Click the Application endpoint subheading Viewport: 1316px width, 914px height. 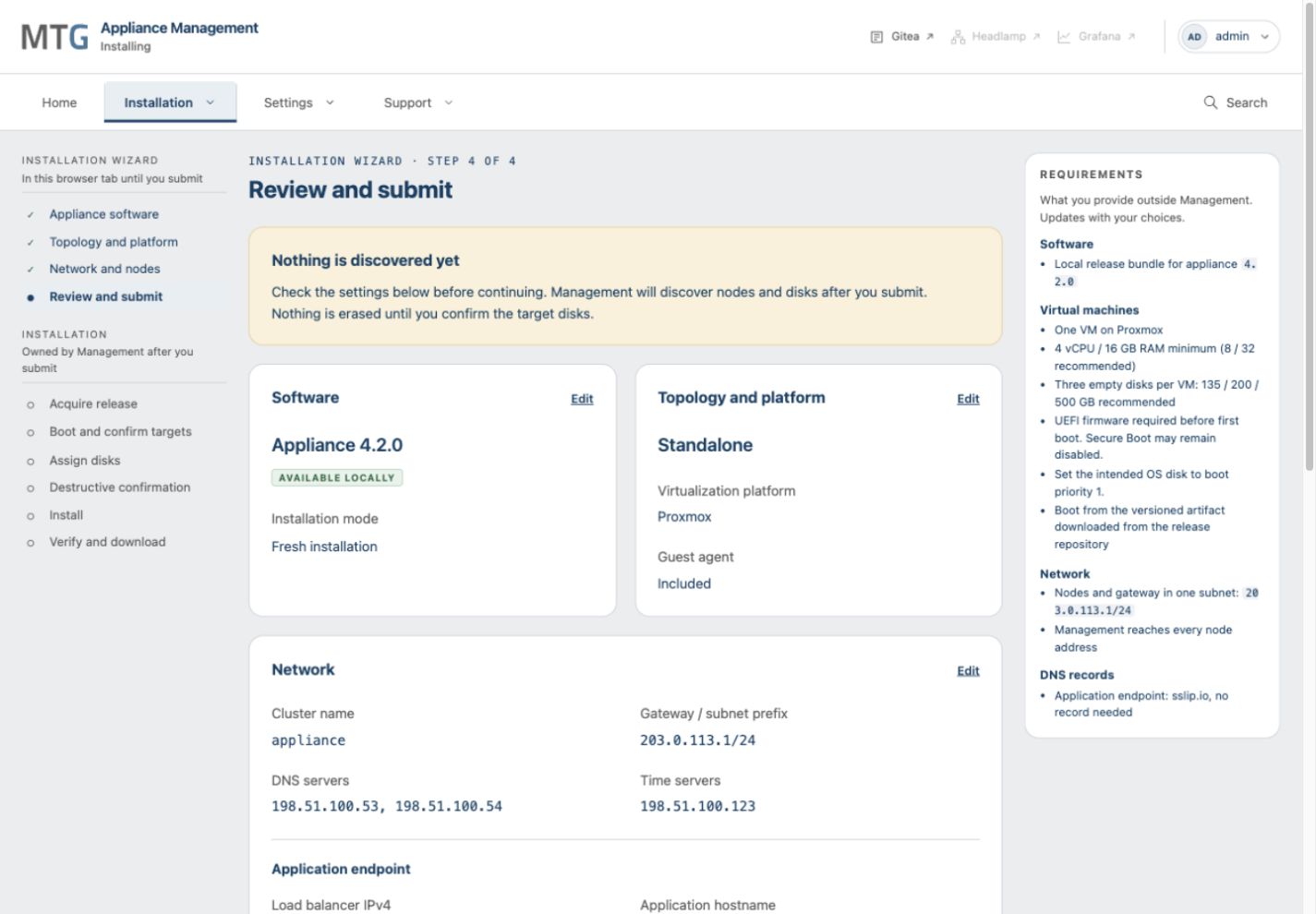341,869
